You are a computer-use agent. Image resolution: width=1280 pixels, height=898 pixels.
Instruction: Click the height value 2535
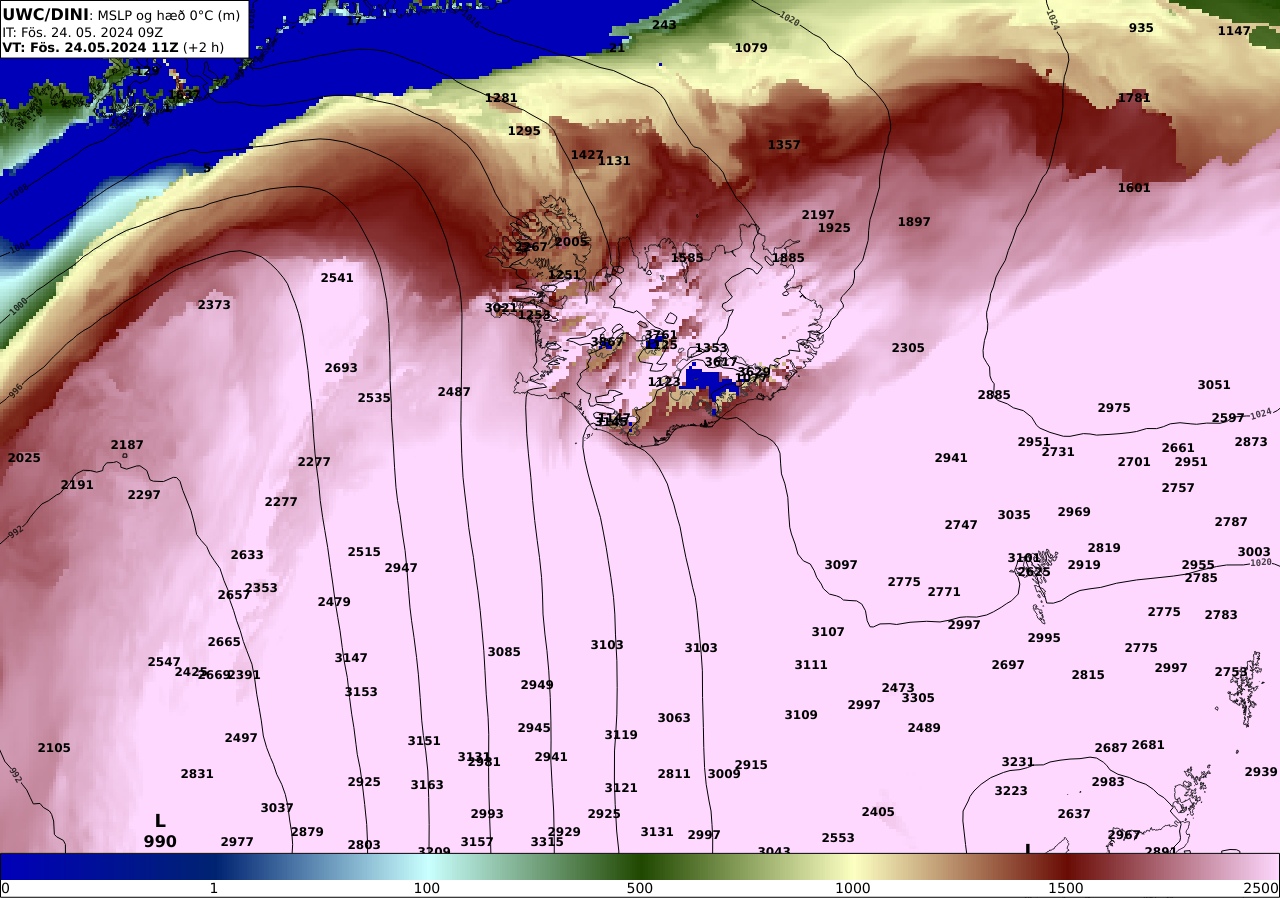click(x=374, y=398)
